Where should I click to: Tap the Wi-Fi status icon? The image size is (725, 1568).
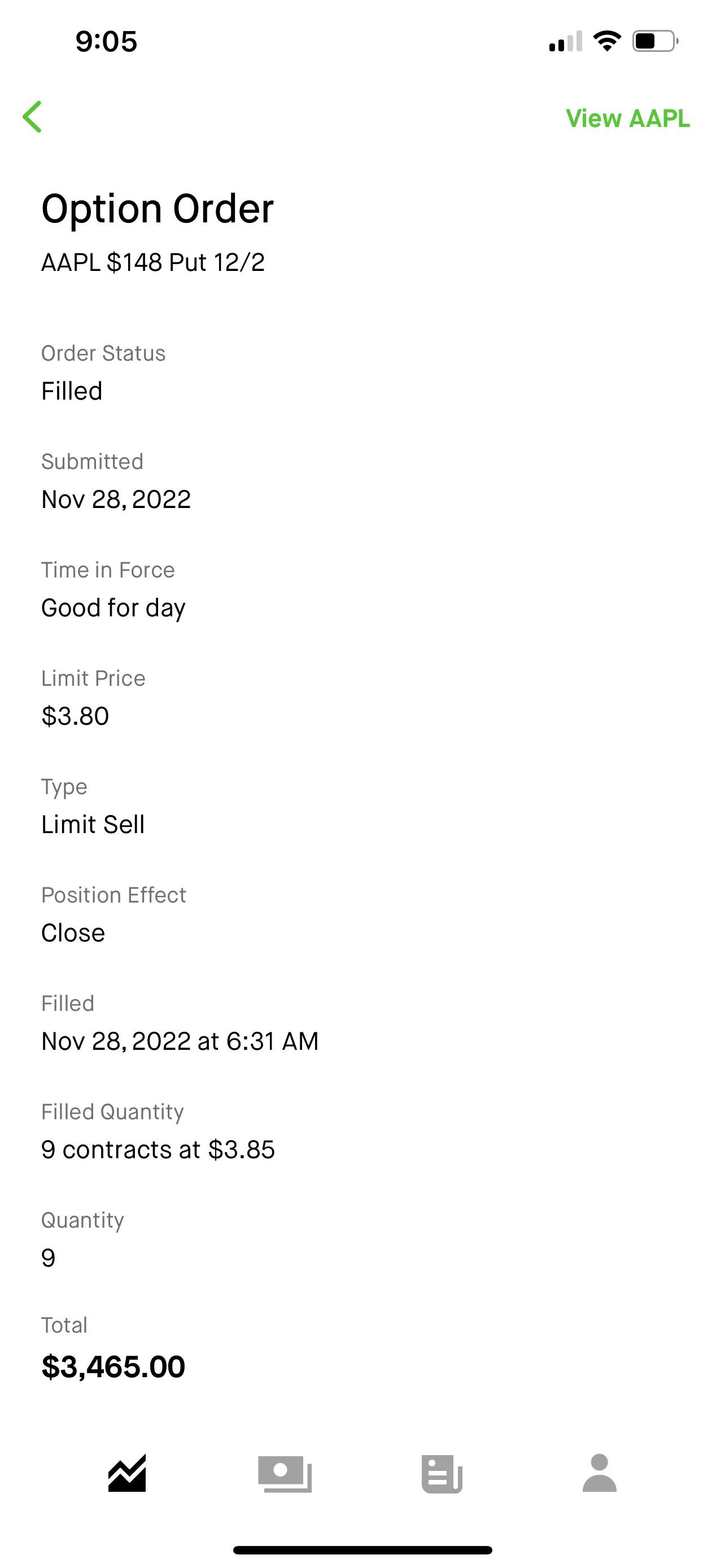coord(607,41)
